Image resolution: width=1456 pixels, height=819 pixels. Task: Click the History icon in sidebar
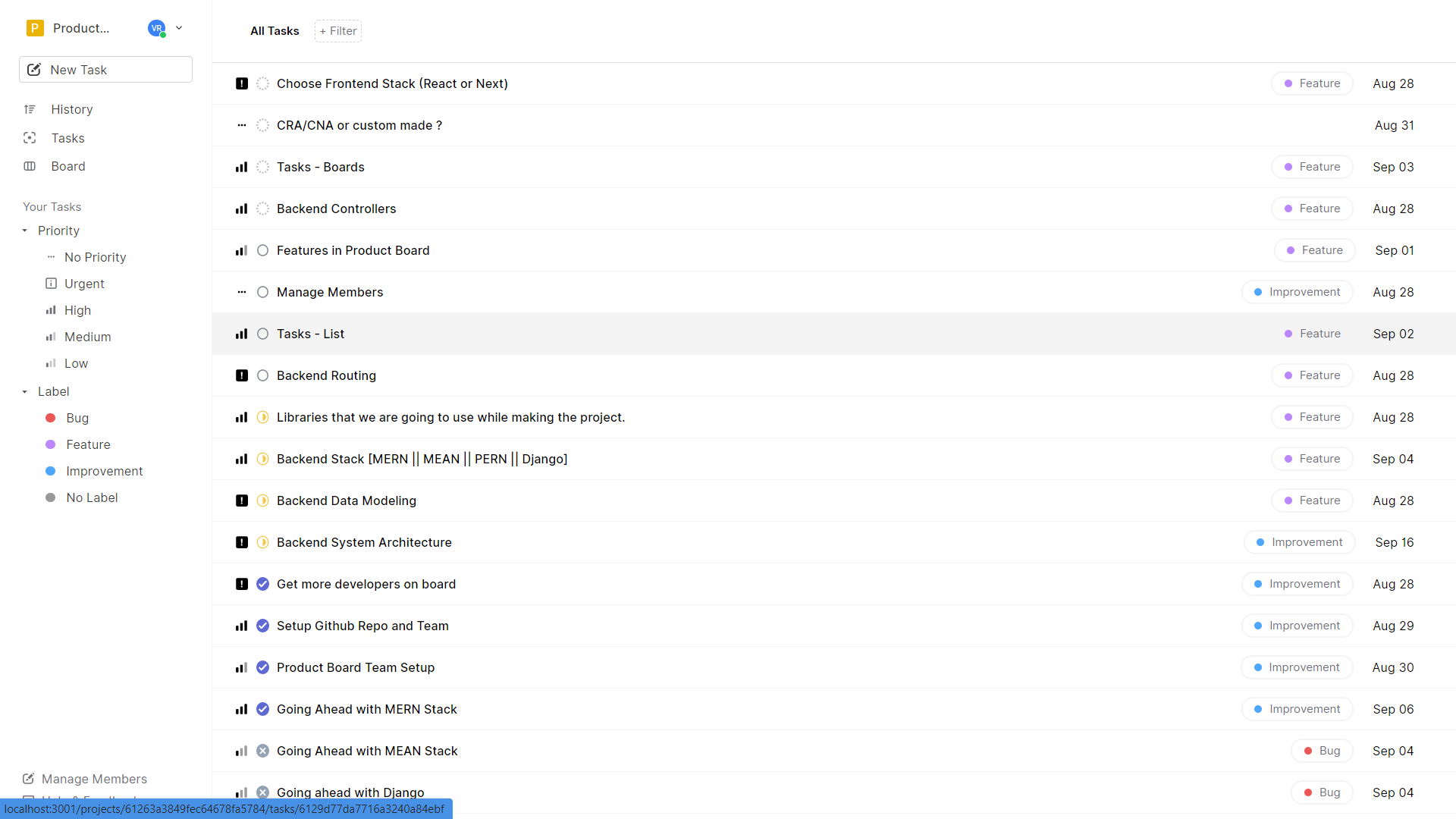click(30, 109)
